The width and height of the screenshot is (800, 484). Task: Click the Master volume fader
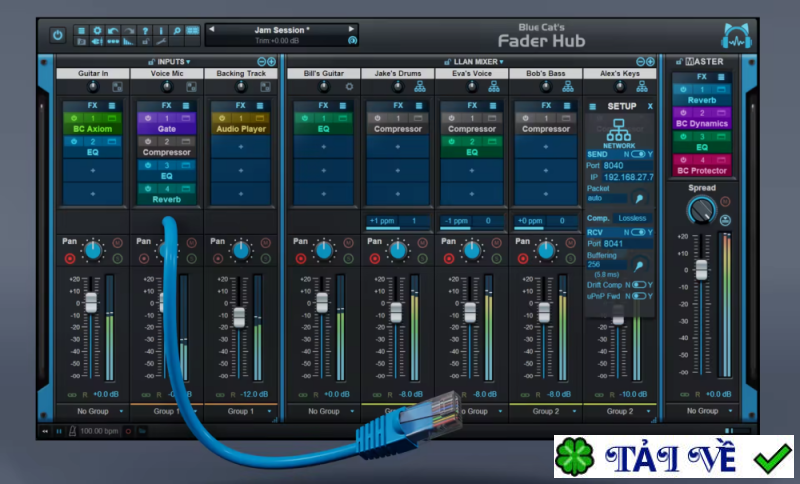pos(702,270)
